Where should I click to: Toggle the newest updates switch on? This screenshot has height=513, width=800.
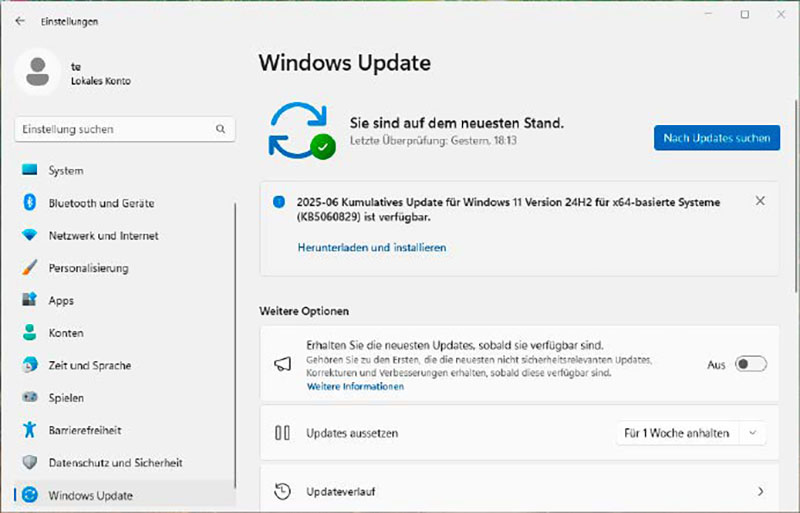751,364
